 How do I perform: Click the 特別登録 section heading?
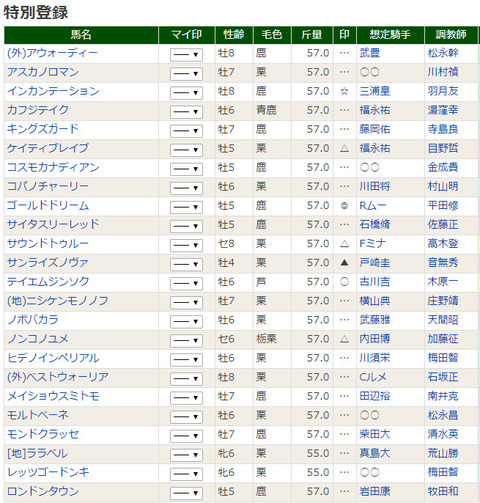[36, 13]
